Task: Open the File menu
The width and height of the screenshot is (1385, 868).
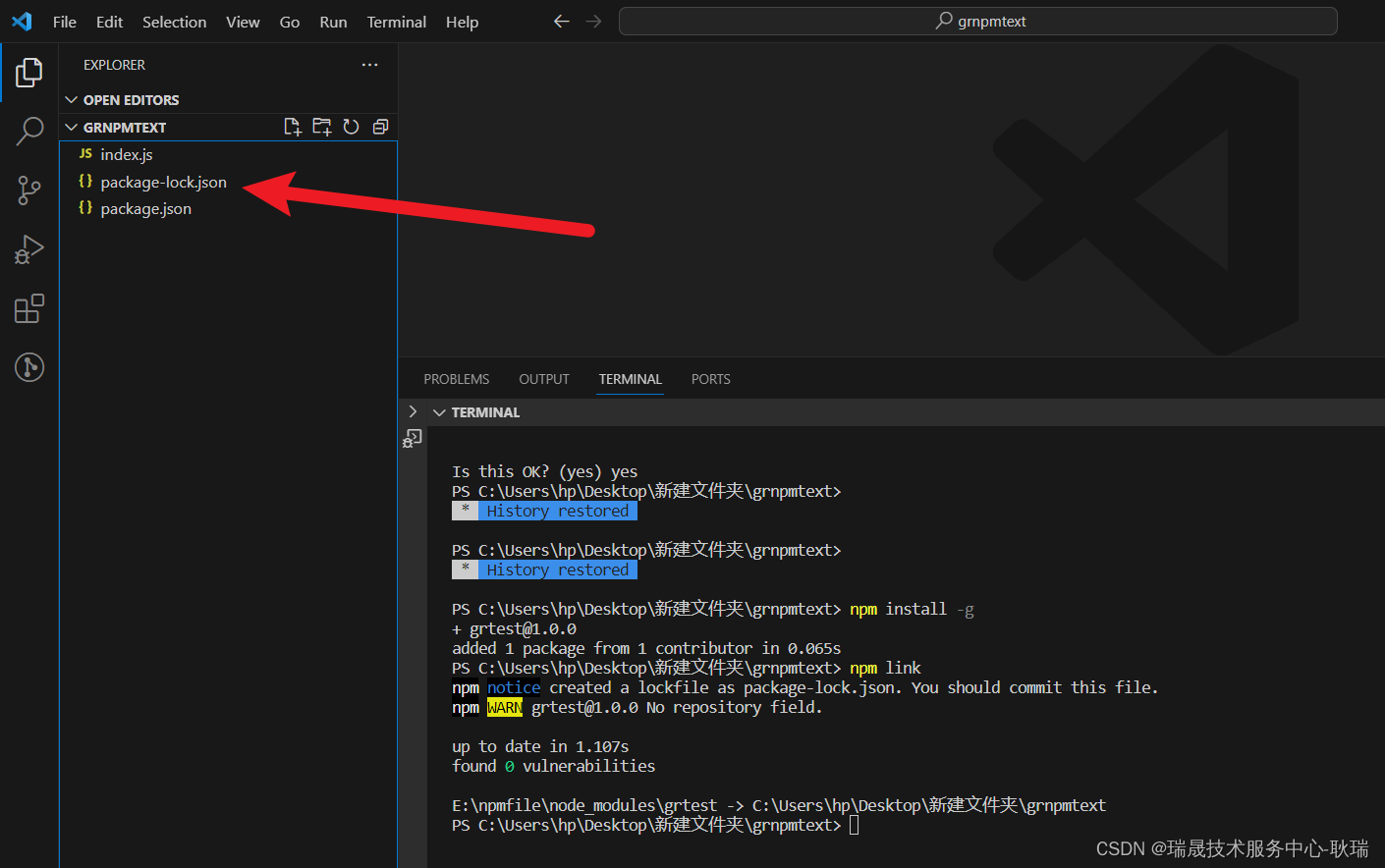Action: point(65,22)
